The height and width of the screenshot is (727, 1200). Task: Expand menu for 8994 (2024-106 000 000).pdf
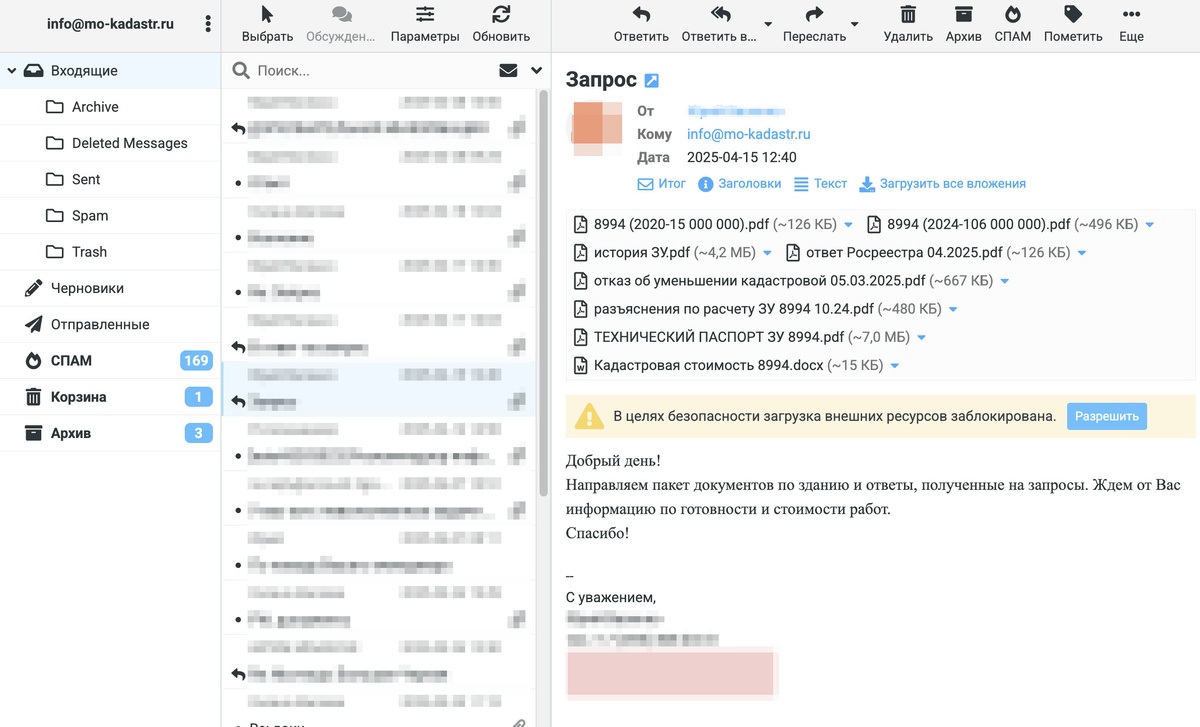click(1150, 225)
